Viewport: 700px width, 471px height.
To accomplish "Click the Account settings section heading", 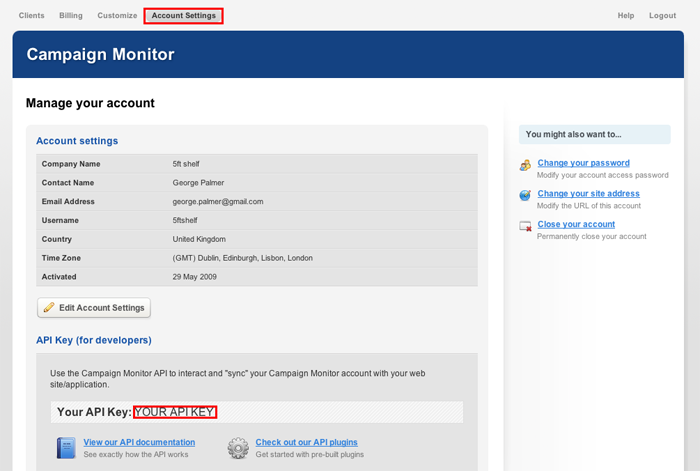I will coord(77,141).
